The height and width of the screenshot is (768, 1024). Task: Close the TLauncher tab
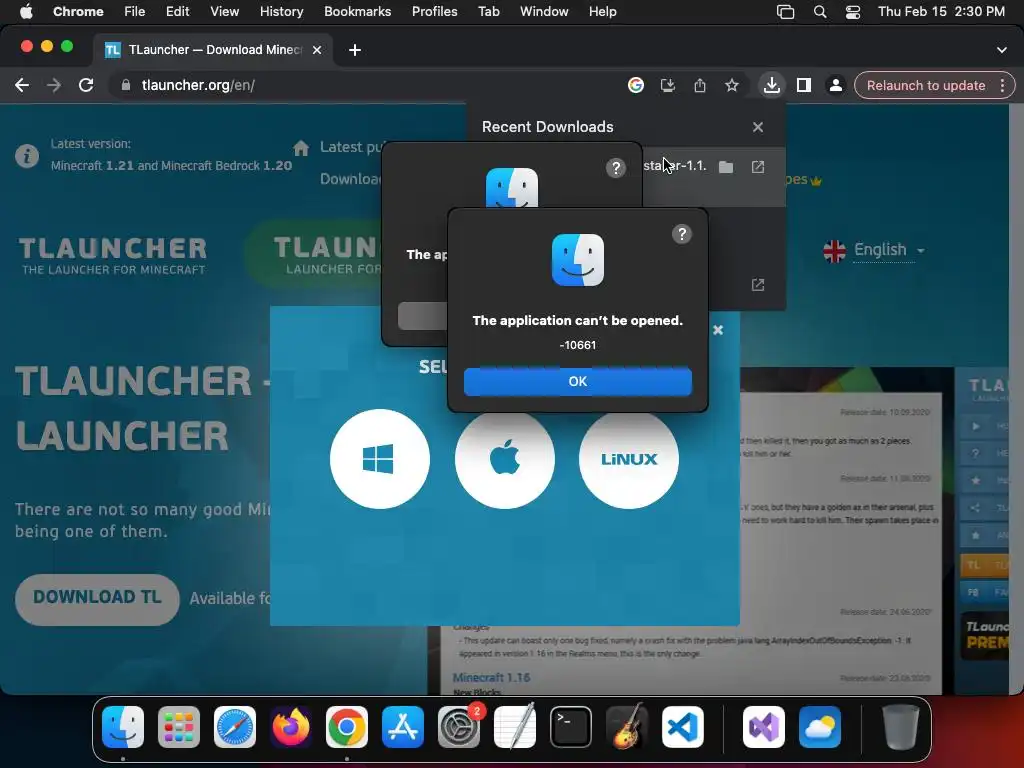(317, 50)
